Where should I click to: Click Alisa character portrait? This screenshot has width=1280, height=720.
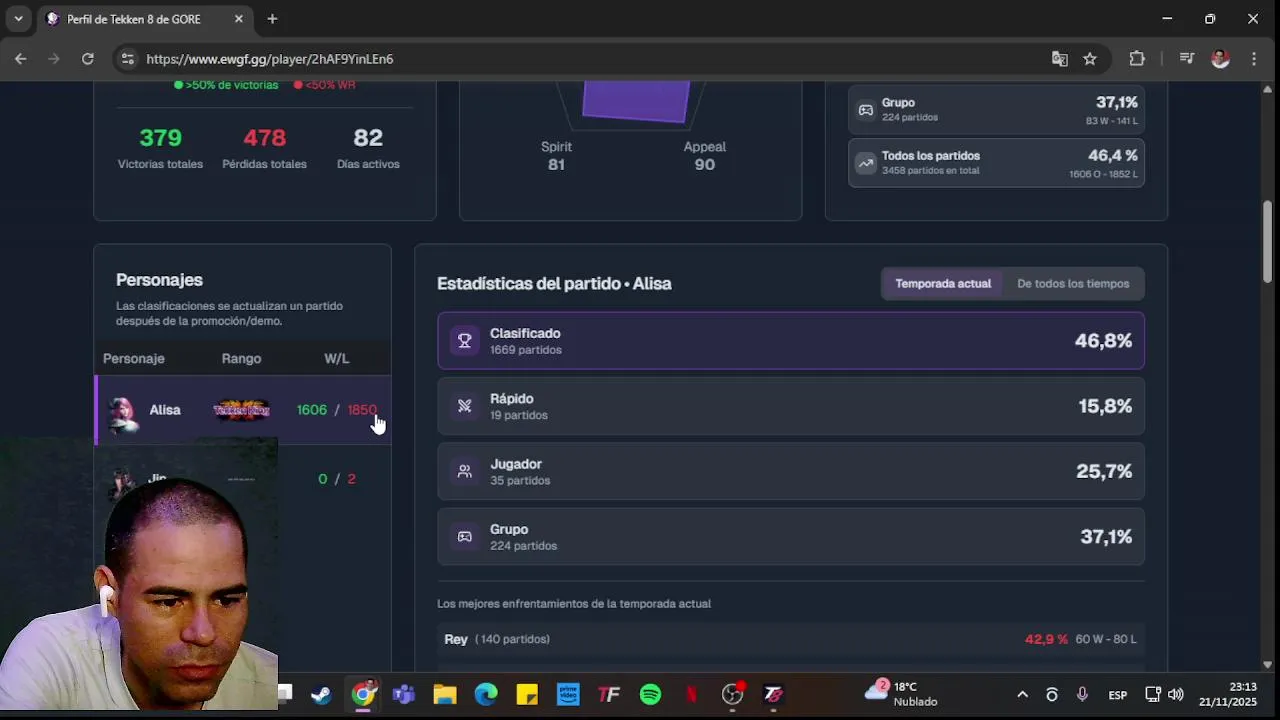point(123,411)
